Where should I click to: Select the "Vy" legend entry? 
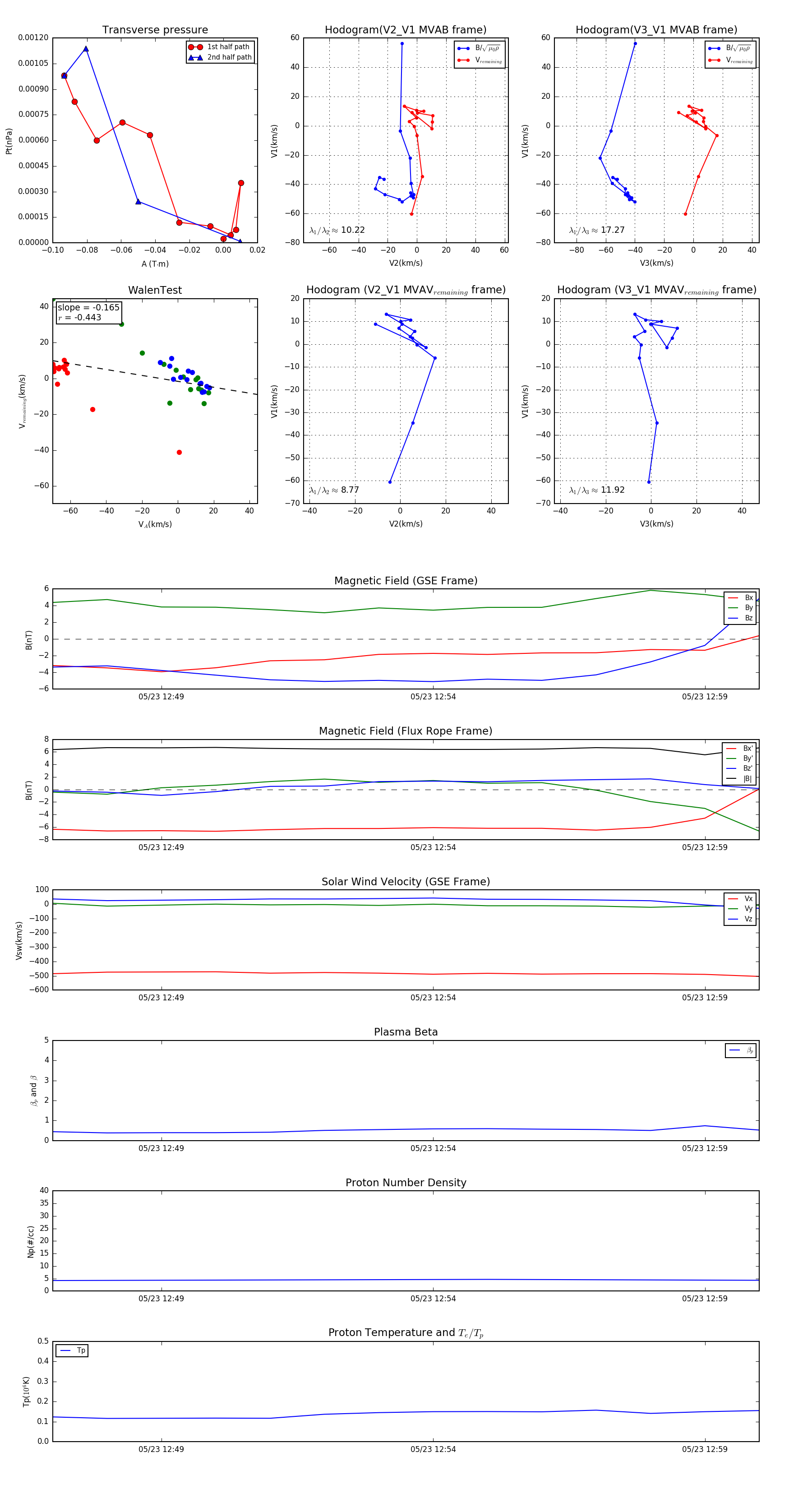(740, 909)
